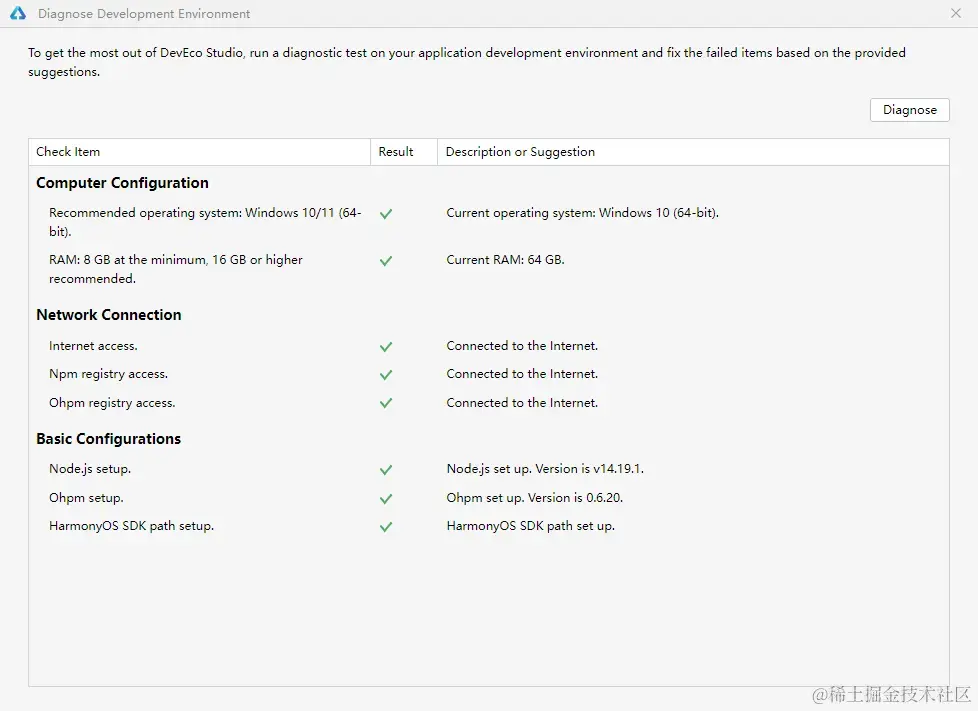Screen dimensions: 978x711
Task: Click the Diagnose button
Action: [x=909, y=110]
